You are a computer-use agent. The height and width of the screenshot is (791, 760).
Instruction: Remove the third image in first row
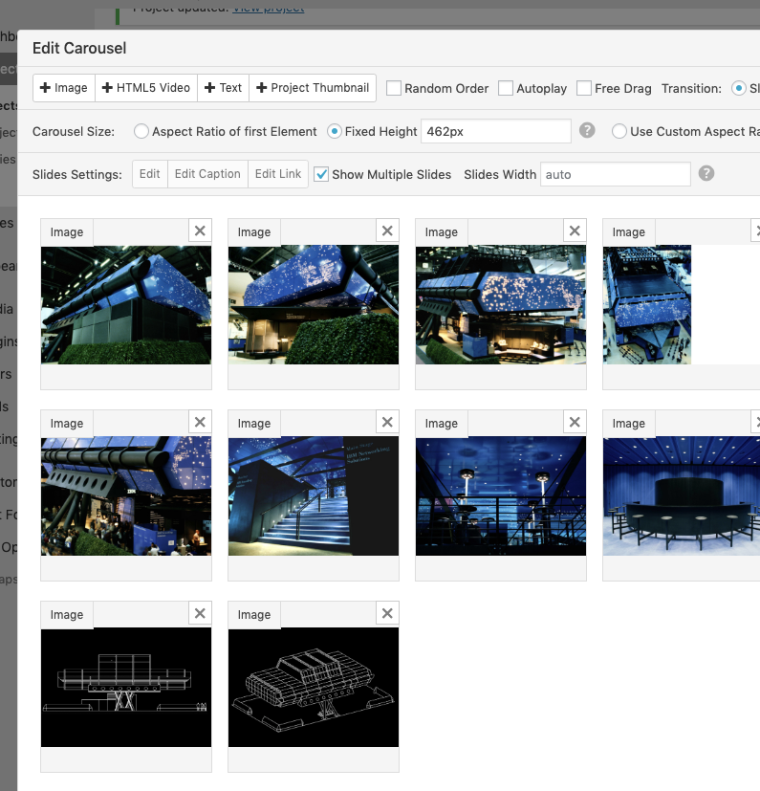pos(574,231)
